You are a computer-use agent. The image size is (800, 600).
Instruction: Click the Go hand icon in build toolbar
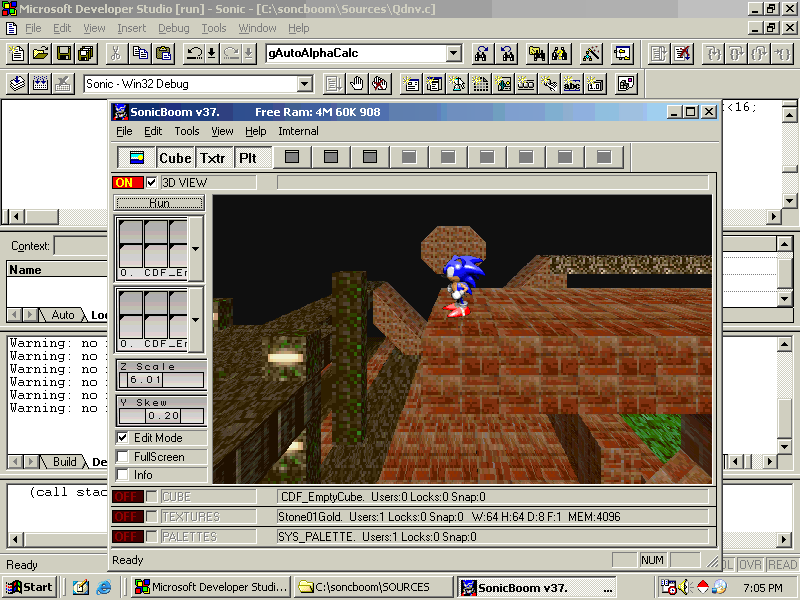[357, 84]
